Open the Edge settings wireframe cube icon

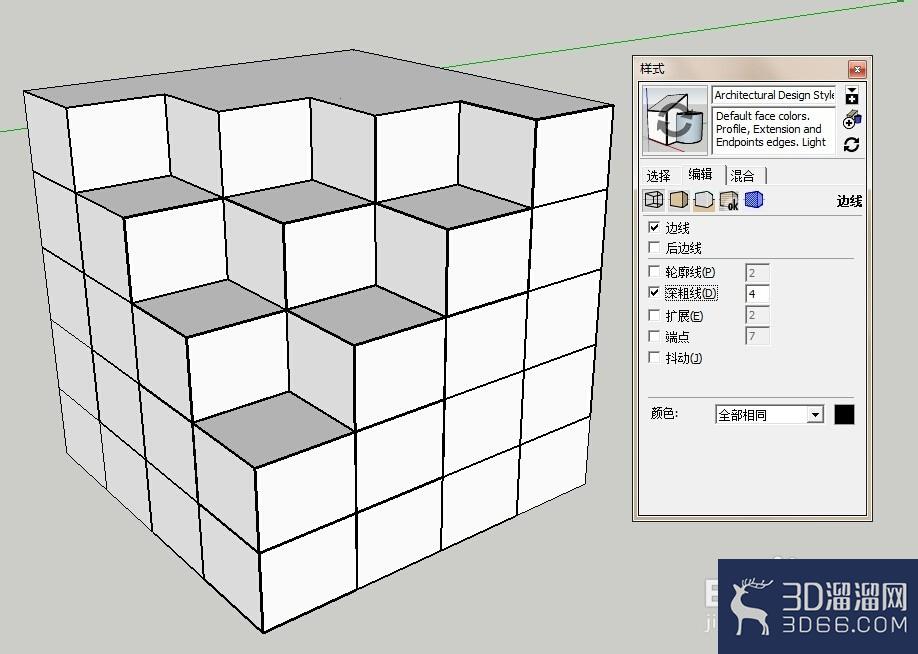[x=653, y=200]
